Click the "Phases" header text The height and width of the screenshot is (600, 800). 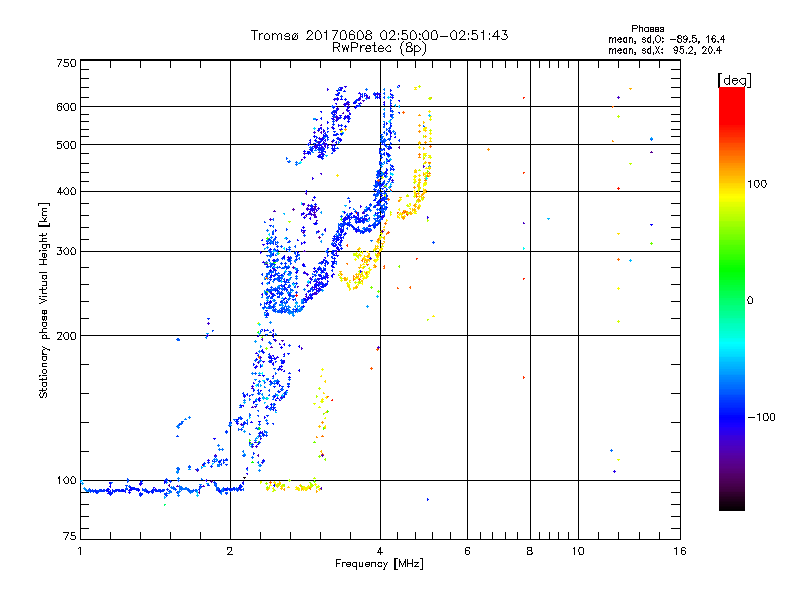pyautogui.click(x=647, y=29)
